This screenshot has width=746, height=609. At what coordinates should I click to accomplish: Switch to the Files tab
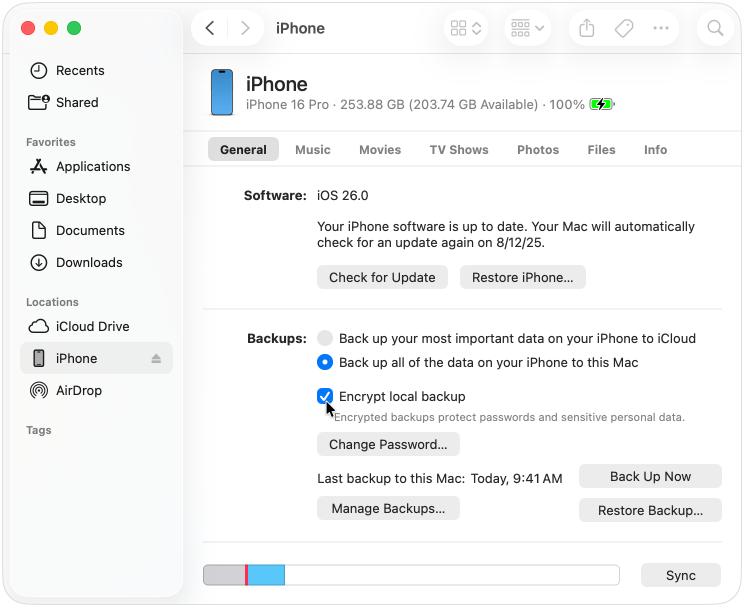click(x=601, y=149)
